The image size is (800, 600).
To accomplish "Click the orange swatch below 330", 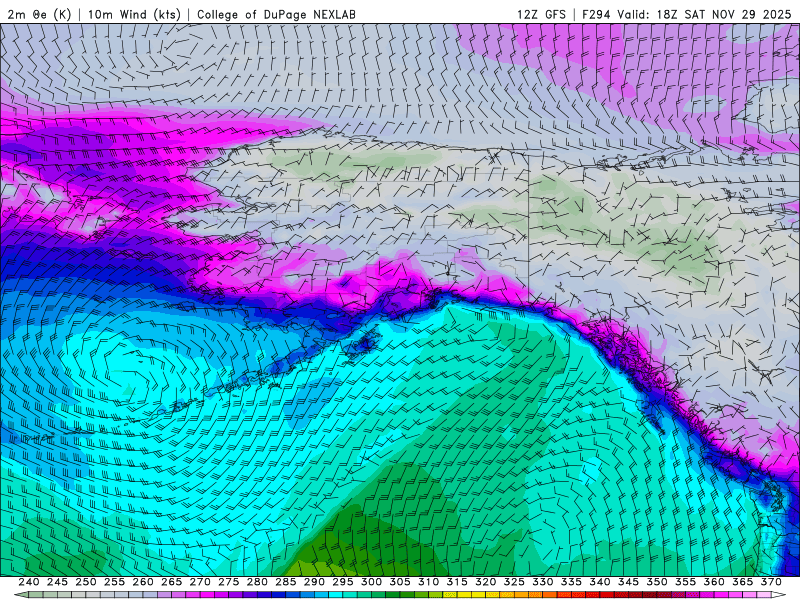I will point(536,595).
